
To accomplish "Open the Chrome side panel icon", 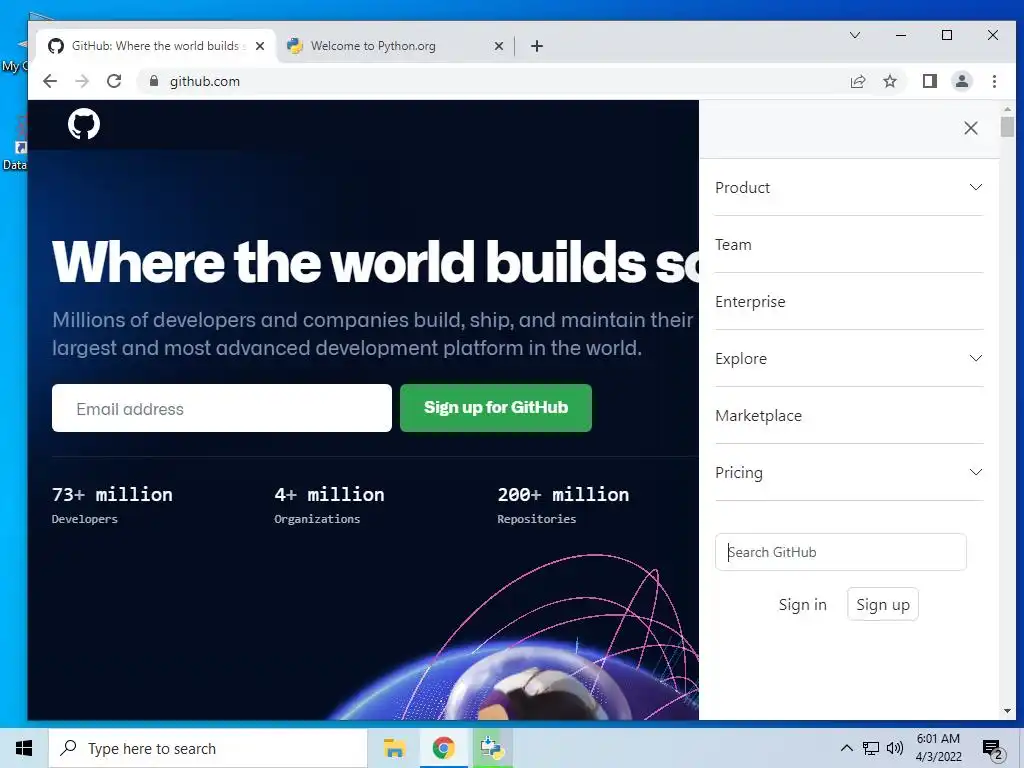I will coord(929,81).
